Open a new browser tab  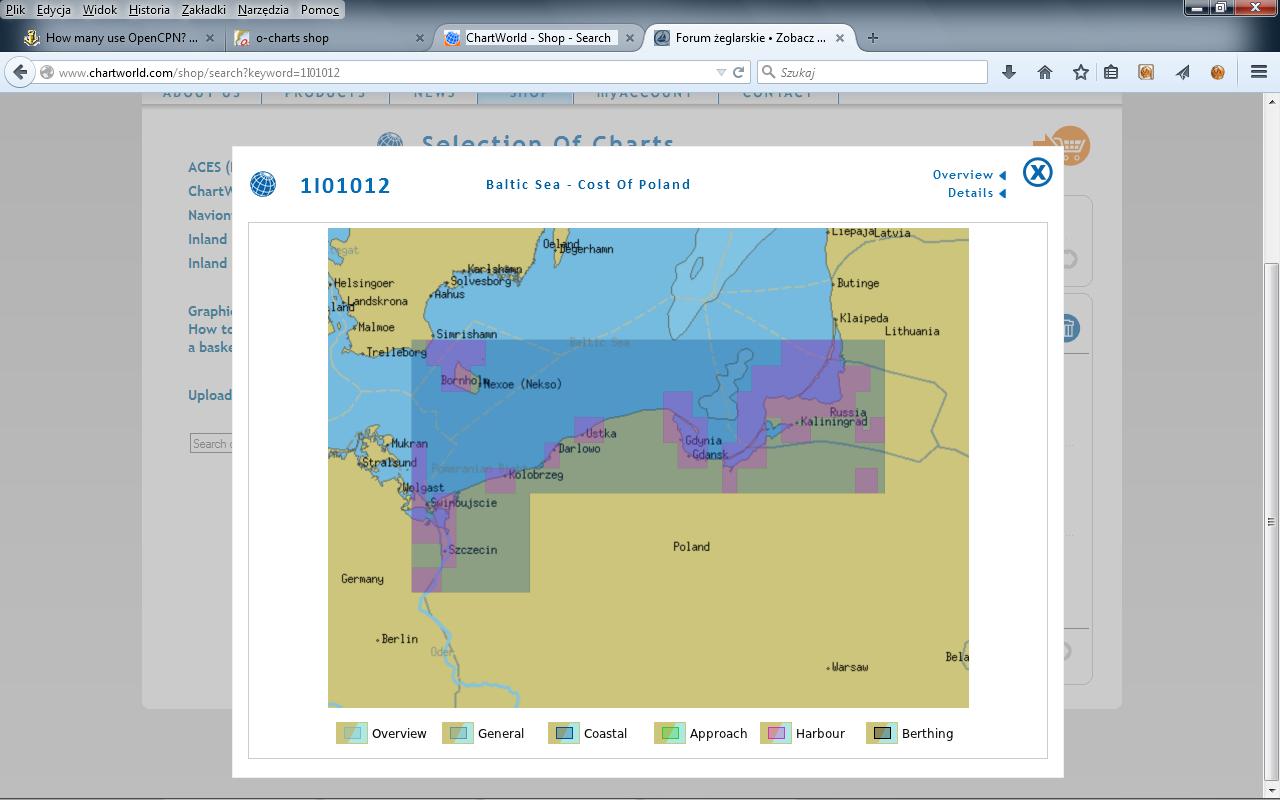click(x=873, y=38)
